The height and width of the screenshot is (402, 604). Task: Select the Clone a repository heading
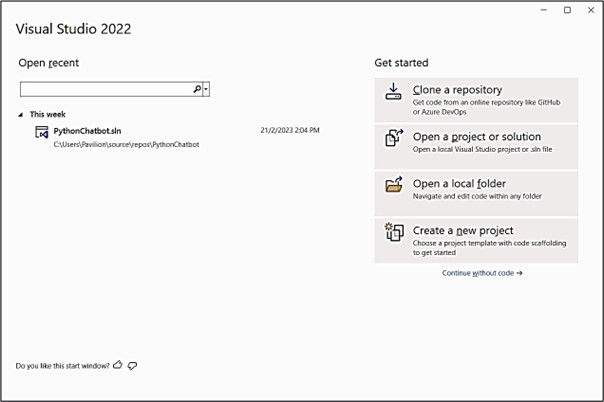(457, 90)
